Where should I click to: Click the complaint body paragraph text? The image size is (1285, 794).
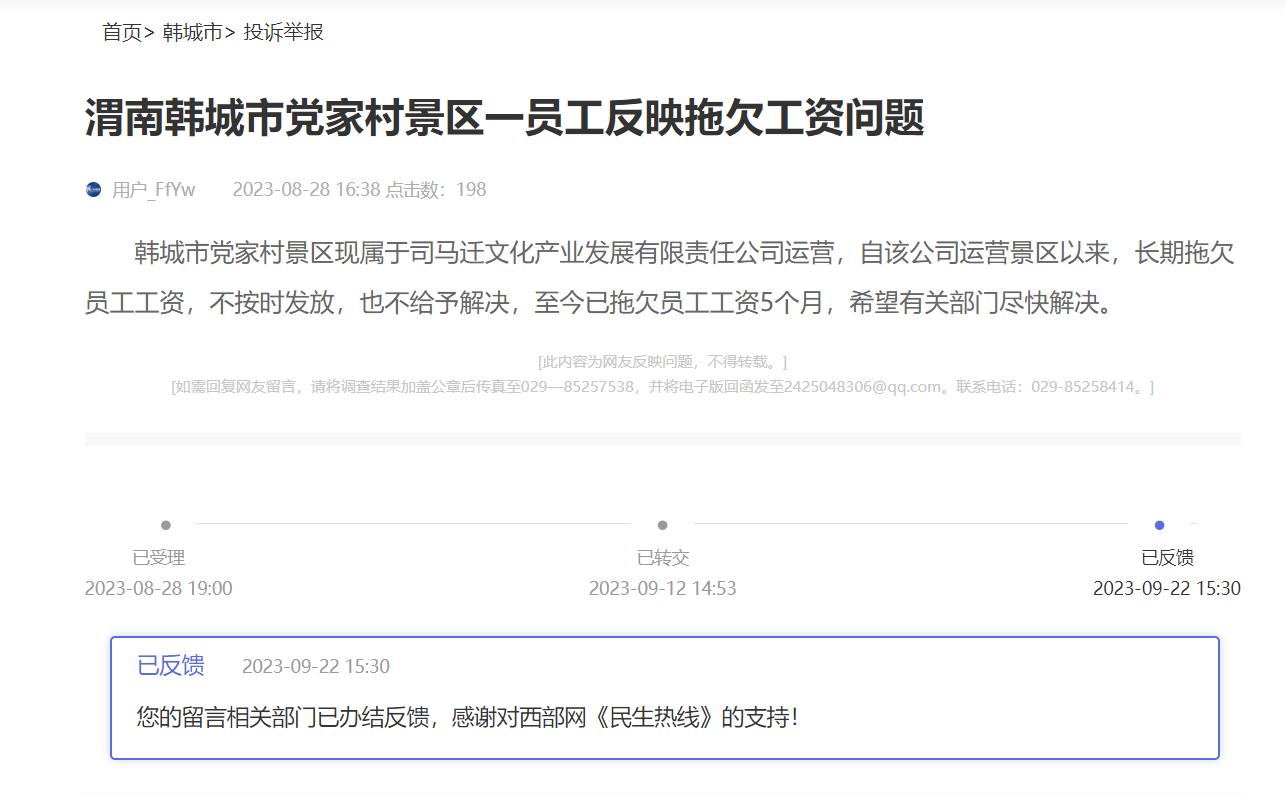660,278
